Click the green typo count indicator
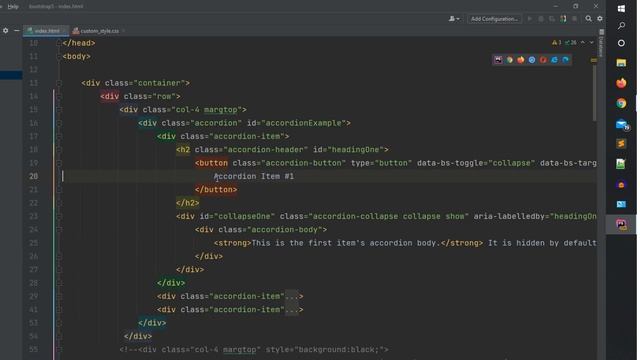640x360 pixels. click(x=571, y=42)
